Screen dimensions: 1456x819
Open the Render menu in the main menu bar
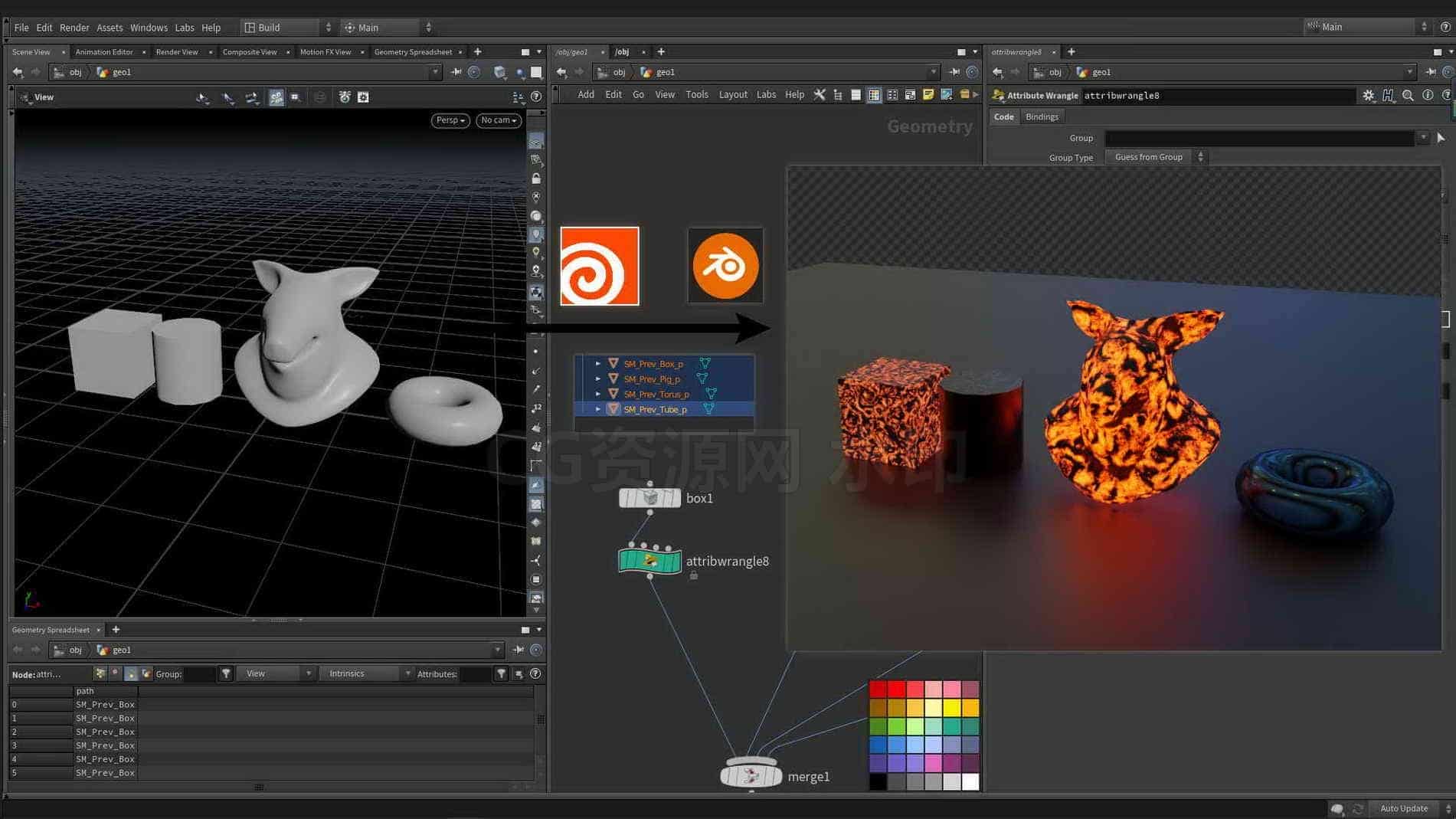click(74, 28)
